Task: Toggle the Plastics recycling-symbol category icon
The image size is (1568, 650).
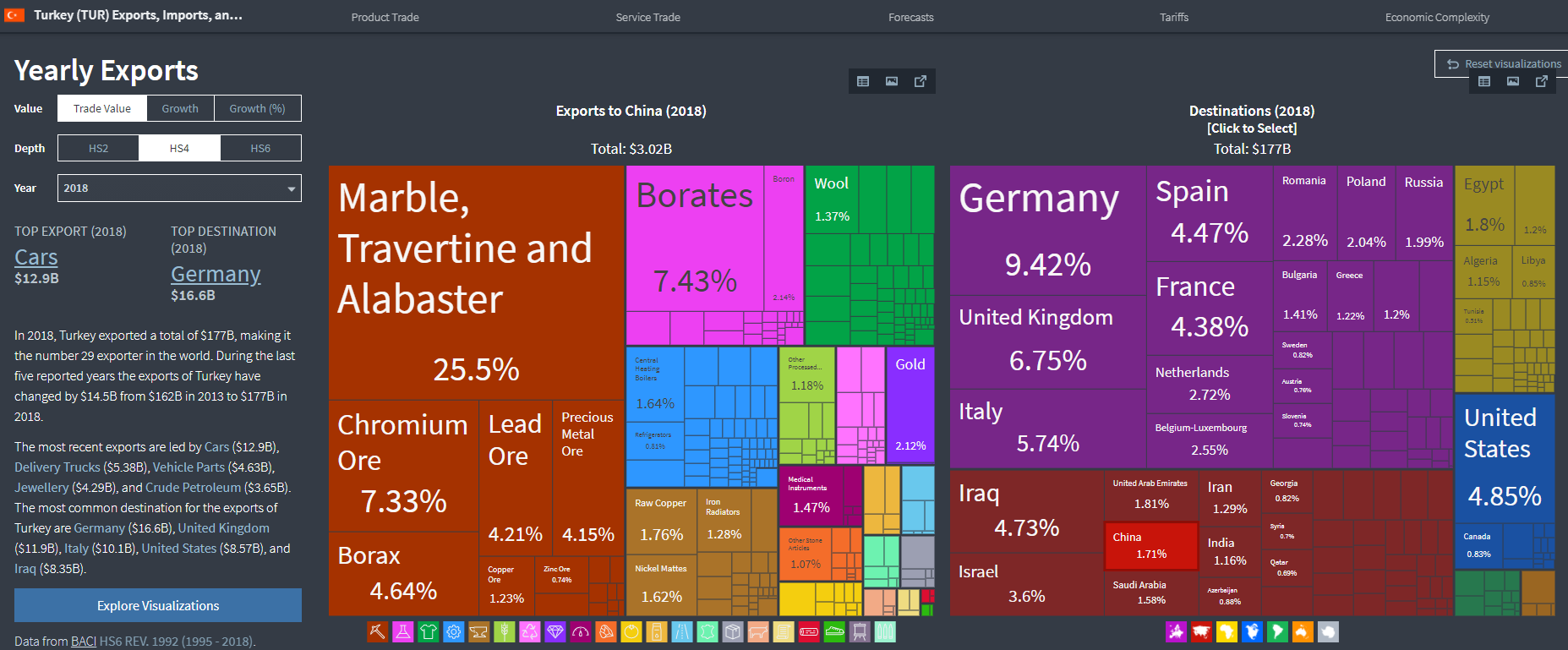Action: pos(529,631)
